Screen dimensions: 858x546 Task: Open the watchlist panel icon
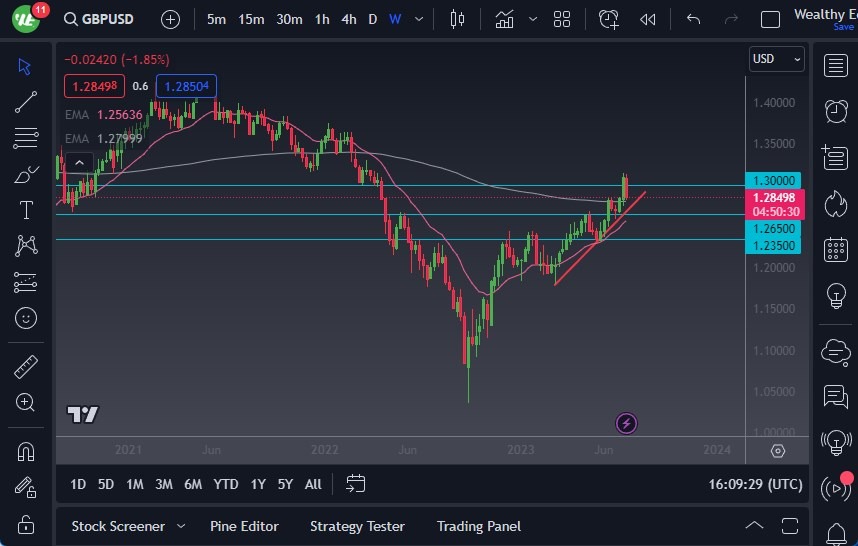coord(835,65)
